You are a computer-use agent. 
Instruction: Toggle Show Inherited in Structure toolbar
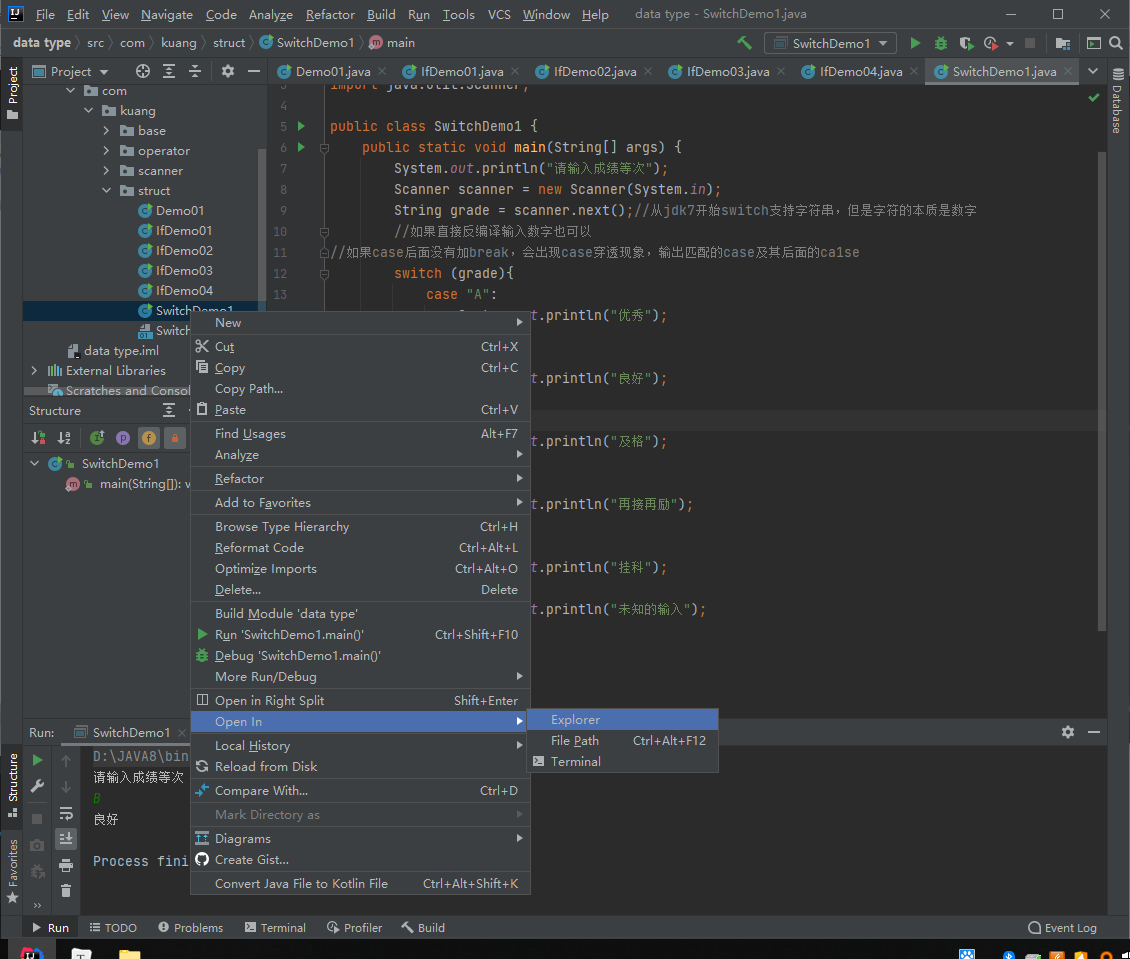point(97,437)
